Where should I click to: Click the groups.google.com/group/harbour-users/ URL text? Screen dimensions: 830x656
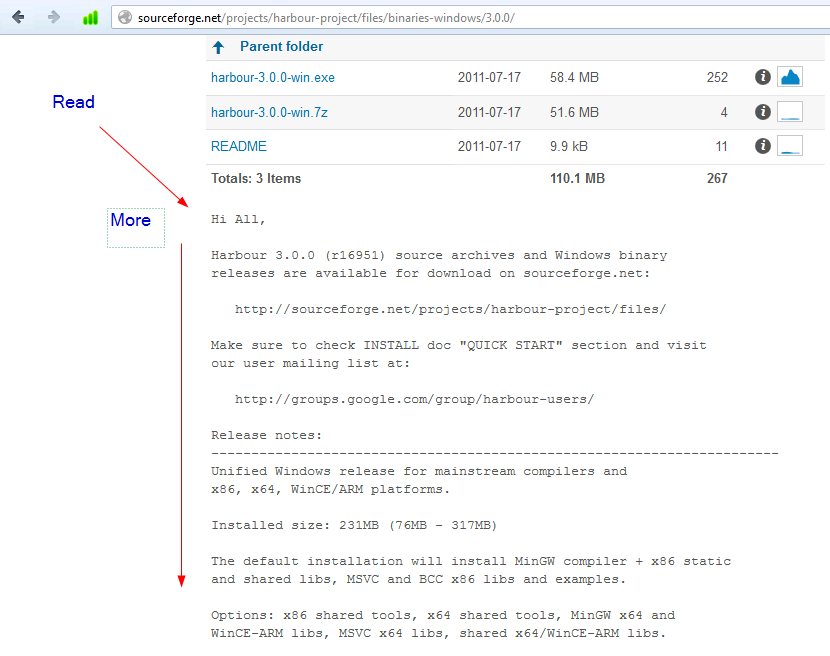click(x=414, y=399)
